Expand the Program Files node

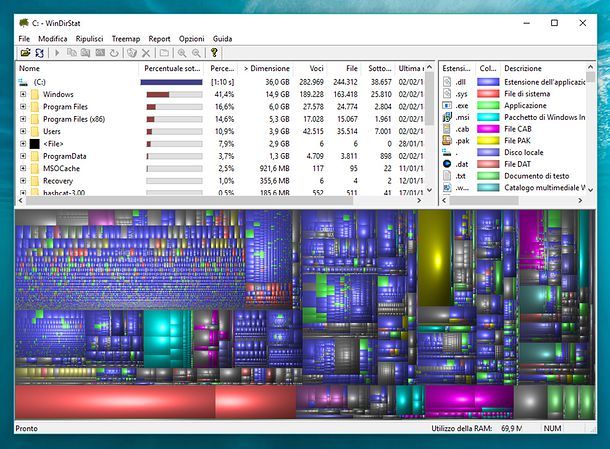(23, 107)
